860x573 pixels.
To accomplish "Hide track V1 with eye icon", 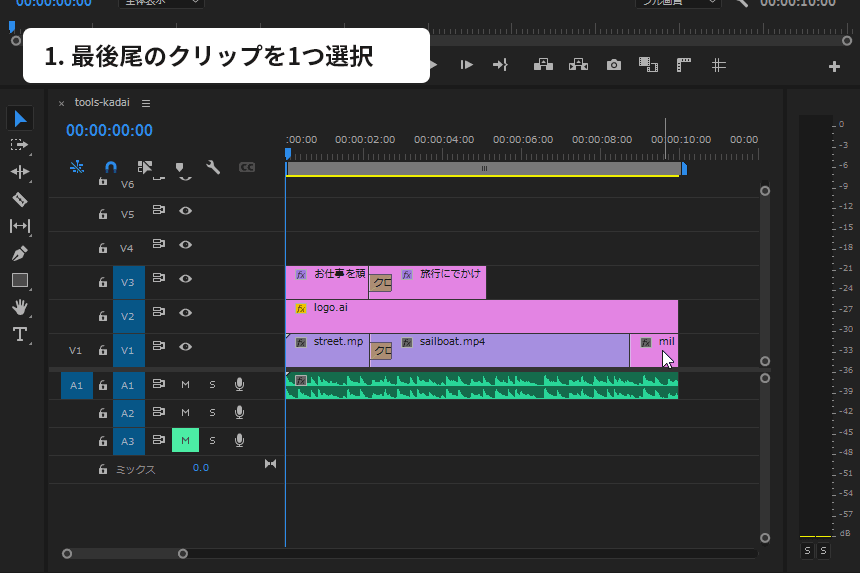I will pyautogui.click(x=185, y=347).
